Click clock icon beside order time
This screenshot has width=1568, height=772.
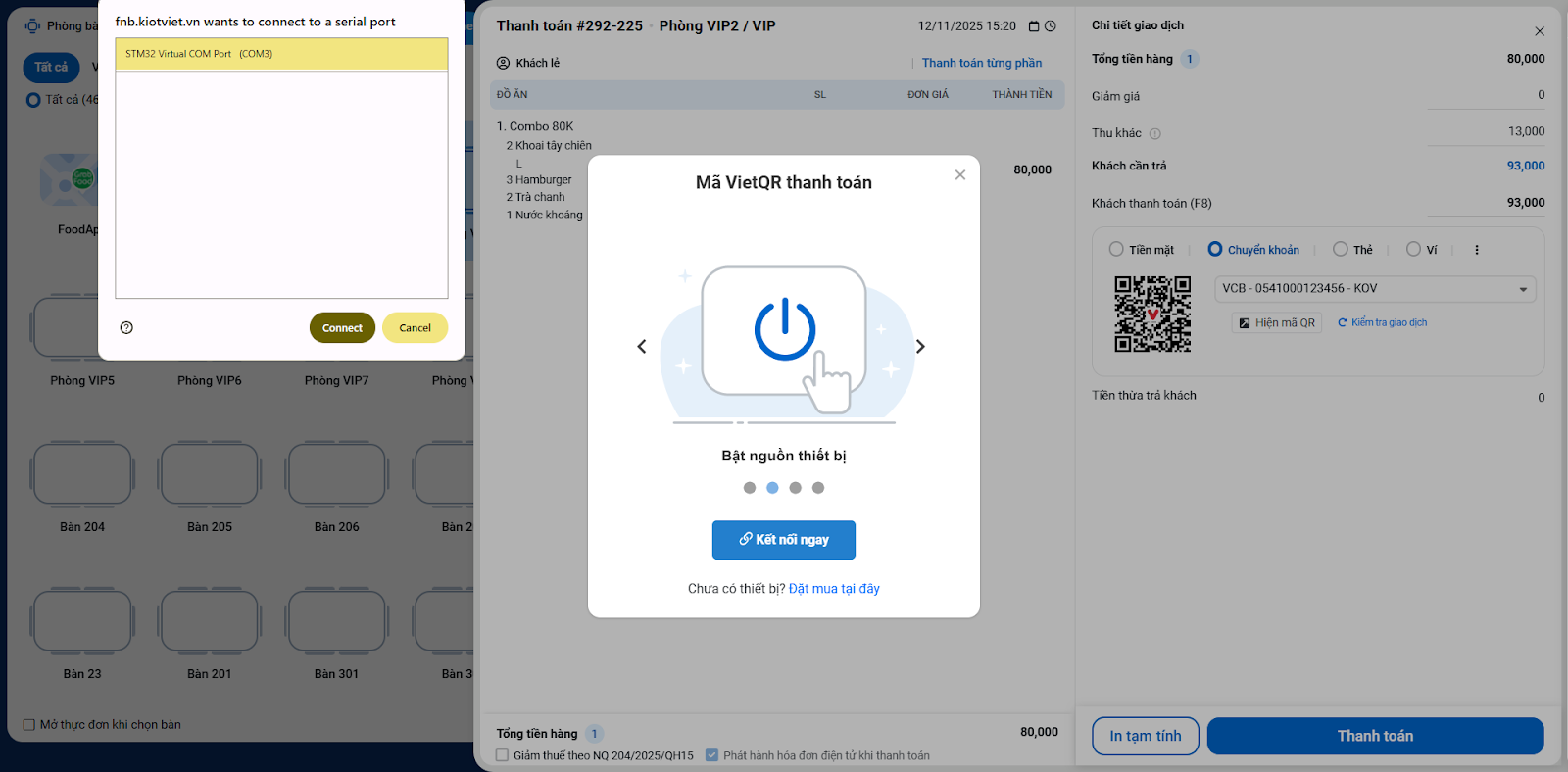point(1051,26)
